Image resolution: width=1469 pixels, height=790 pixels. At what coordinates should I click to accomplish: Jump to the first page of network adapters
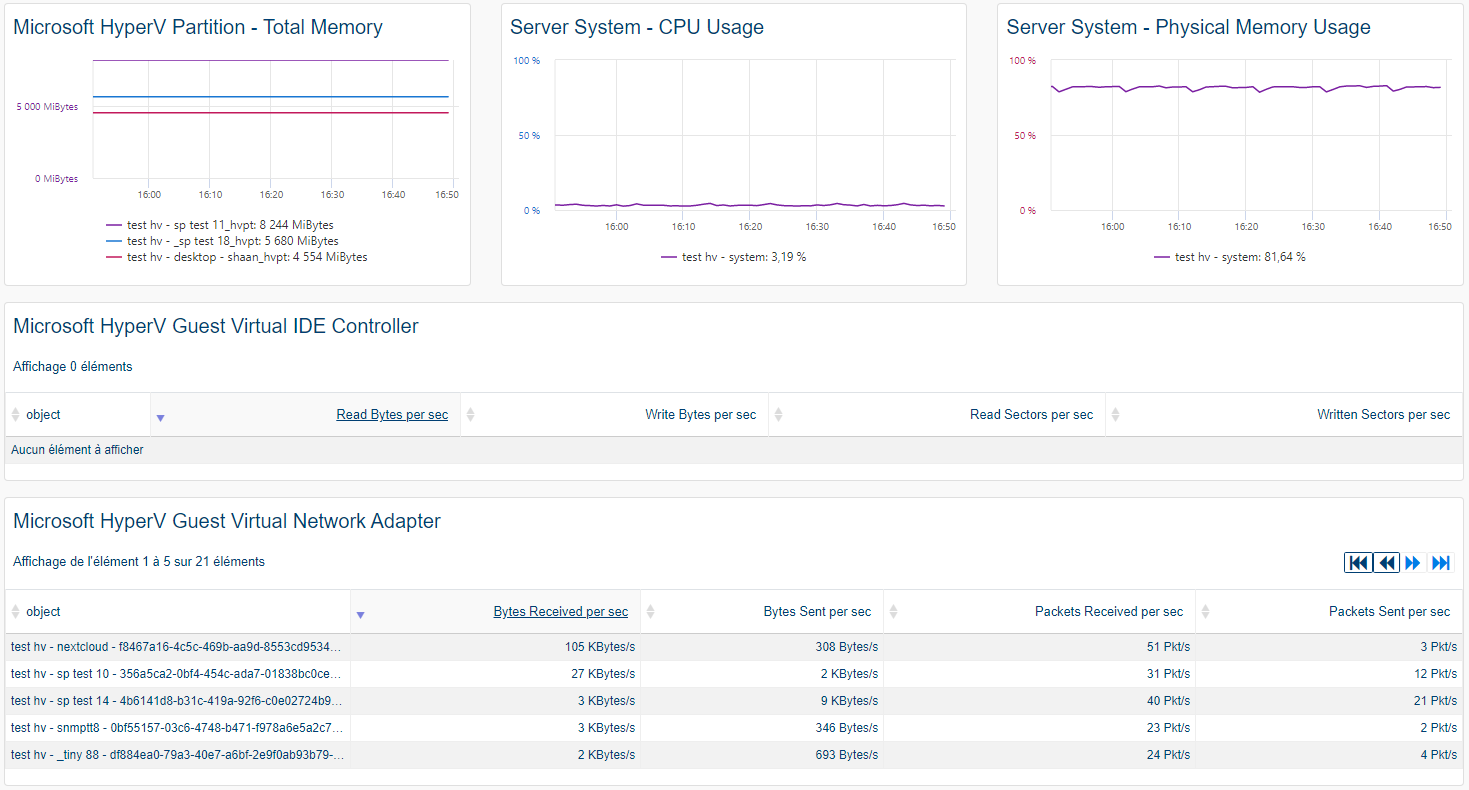pos(1358,562)
